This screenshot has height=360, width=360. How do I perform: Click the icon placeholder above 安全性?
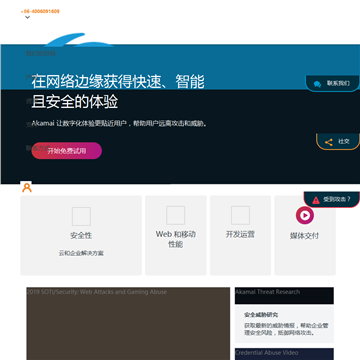[81, 216]
